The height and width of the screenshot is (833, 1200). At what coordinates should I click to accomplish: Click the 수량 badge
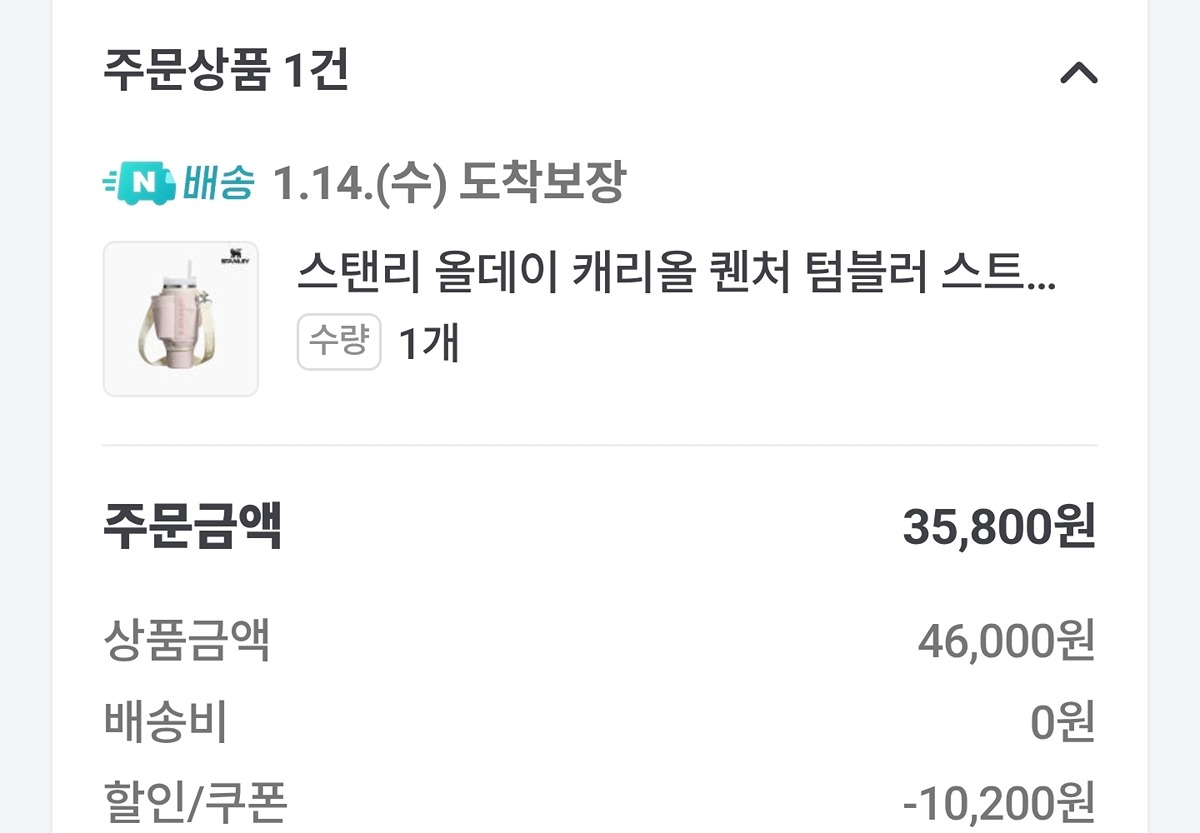point(339,343)
